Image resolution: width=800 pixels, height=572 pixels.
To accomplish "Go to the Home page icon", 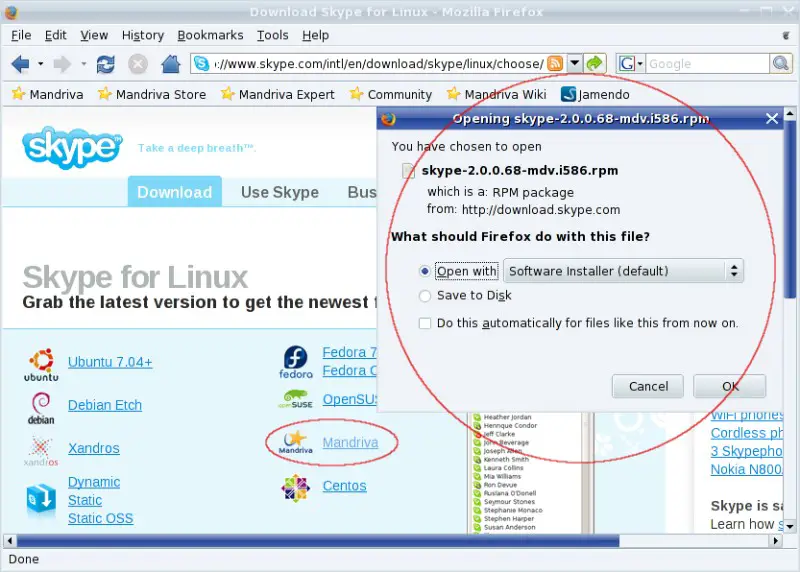I will (x=170, y=64).
